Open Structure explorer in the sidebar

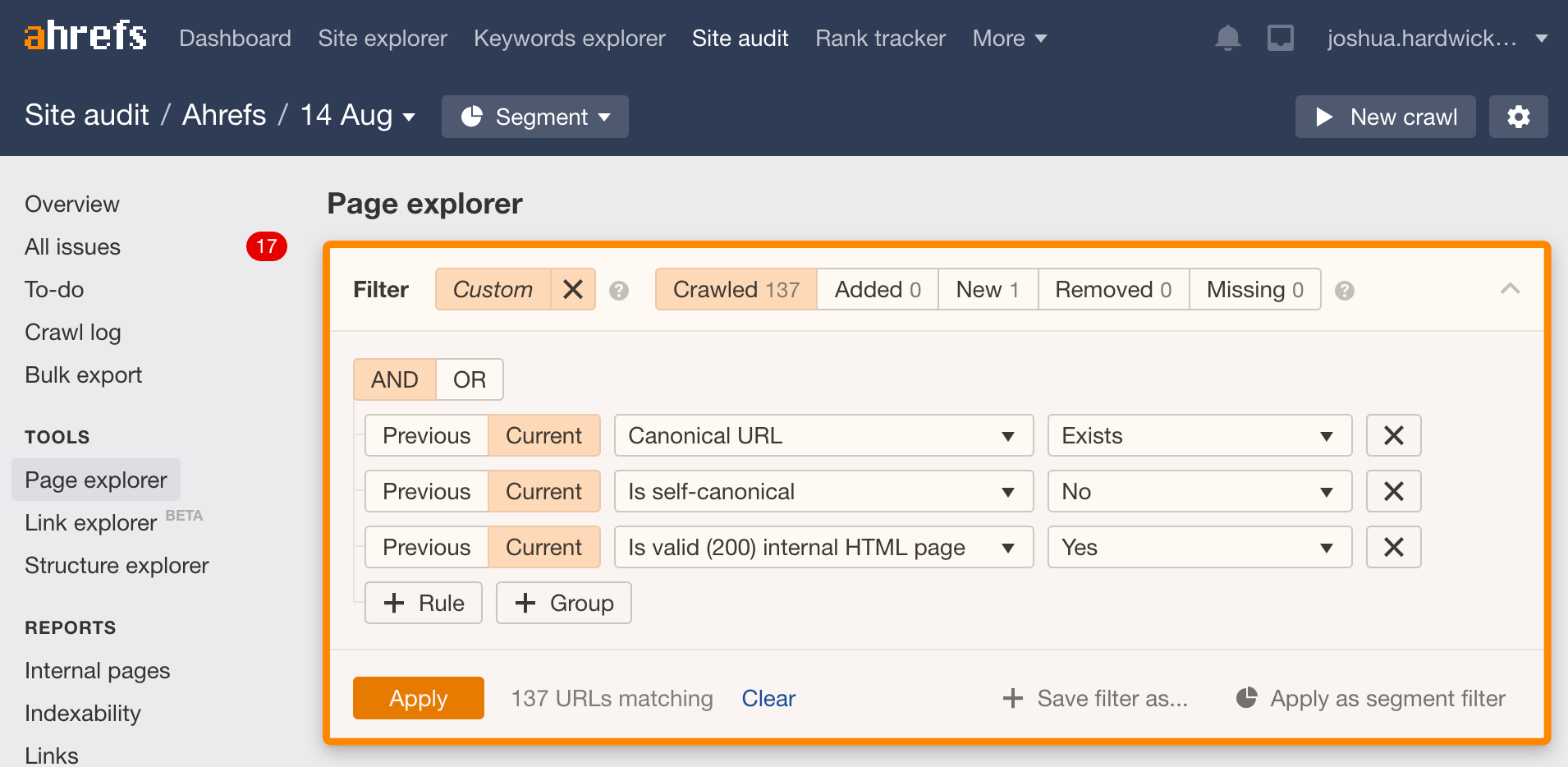pyautogui.click(x=117, y=565)
